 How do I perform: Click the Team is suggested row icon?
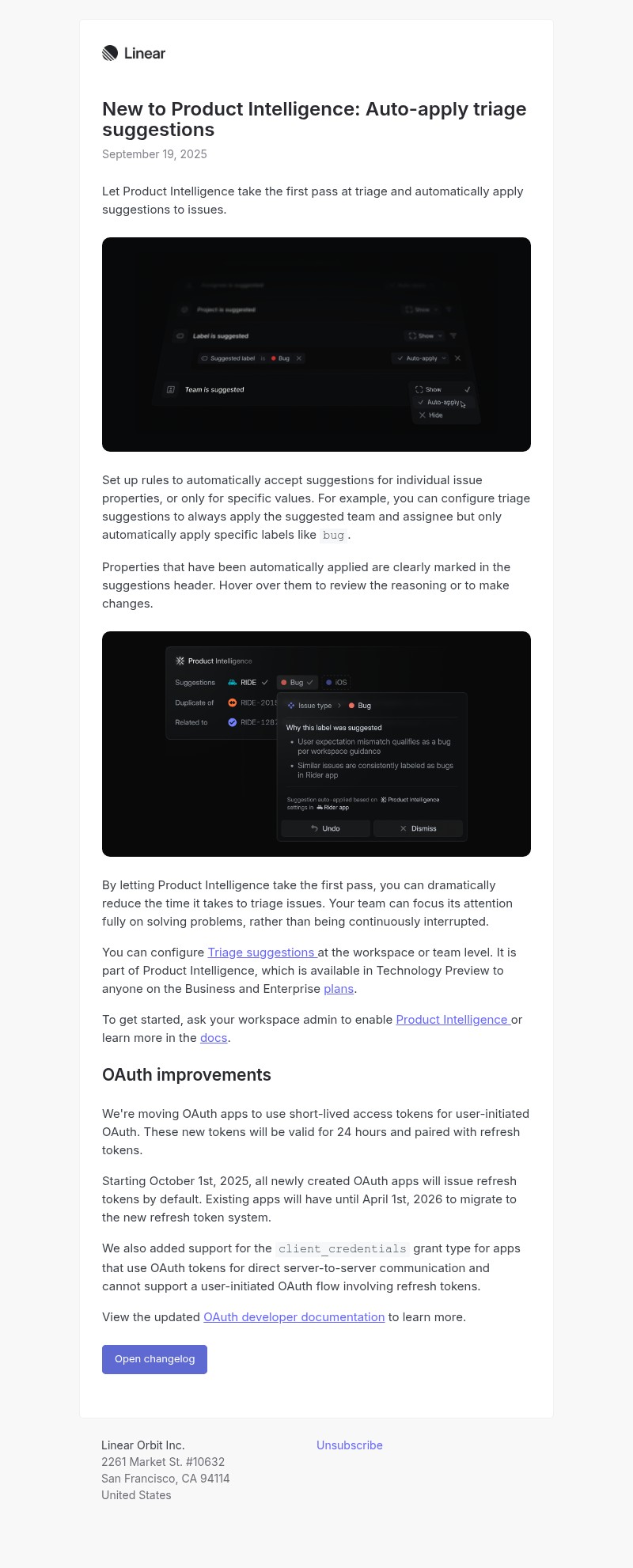170,389
